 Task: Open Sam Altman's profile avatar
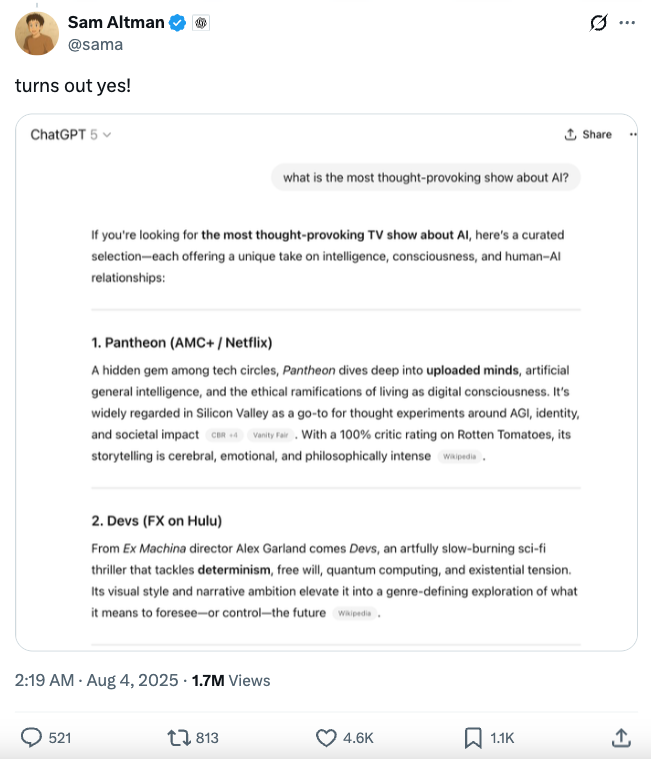tap(37, 33)
